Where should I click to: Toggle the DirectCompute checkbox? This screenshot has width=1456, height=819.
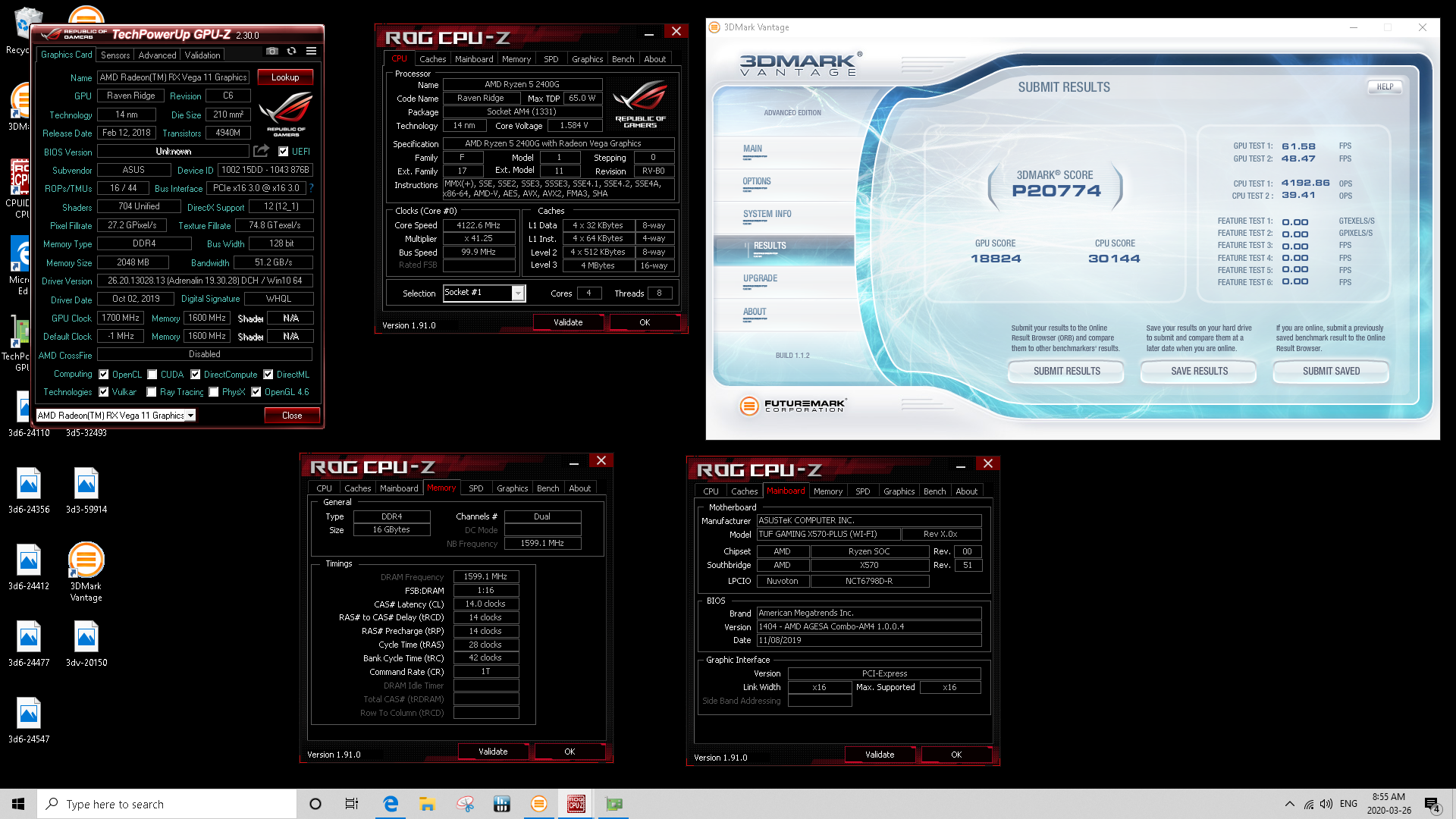pyautogui.click(x=196, y=375)
